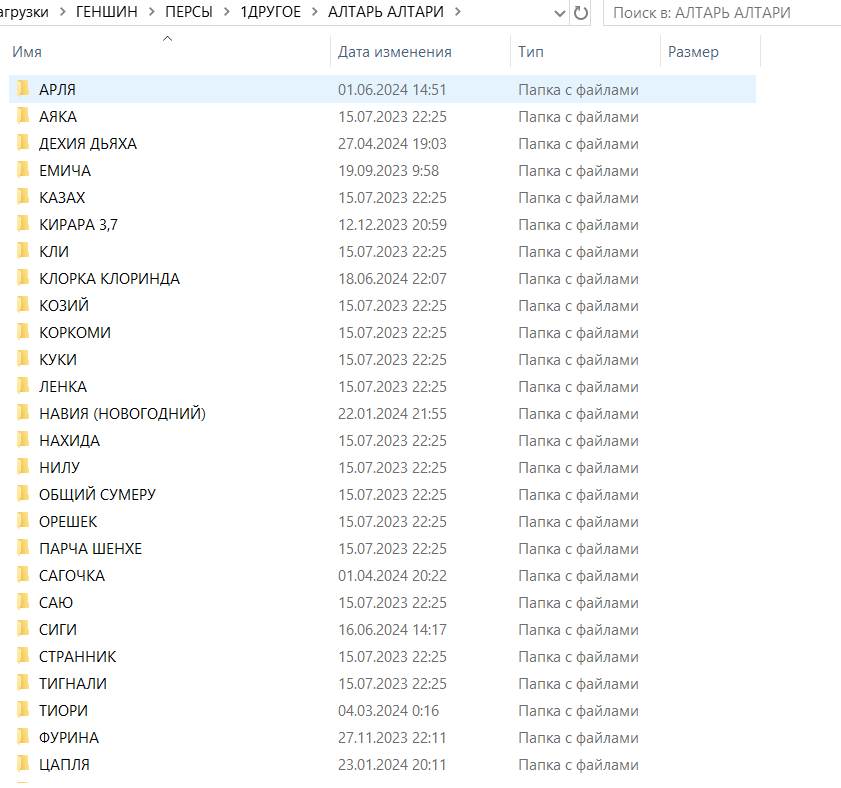Select the ПАРЧА ШЕНХЕ folder name
Viewport: 841px width, 788px height.
coord(90,549)
